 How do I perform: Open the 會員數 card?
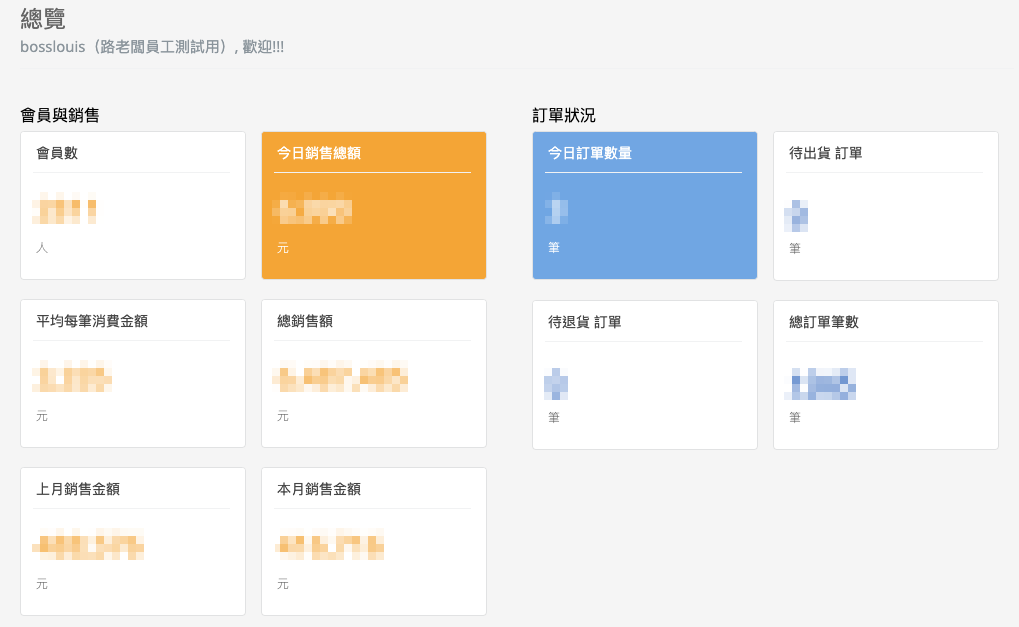(133, 205)
